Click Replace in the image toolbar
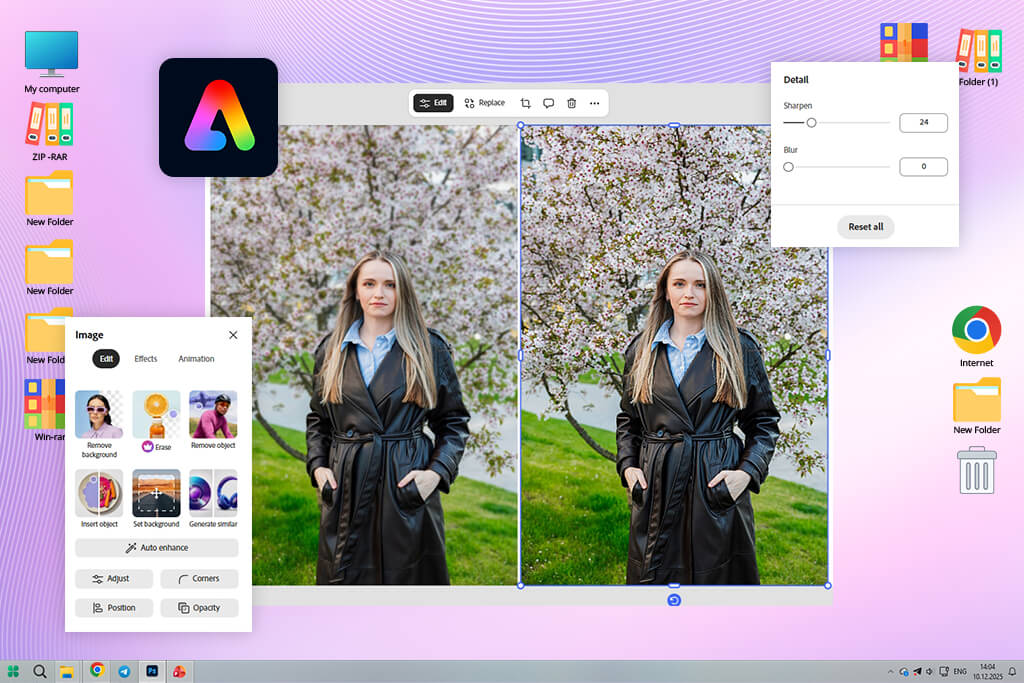 point(485,103)
